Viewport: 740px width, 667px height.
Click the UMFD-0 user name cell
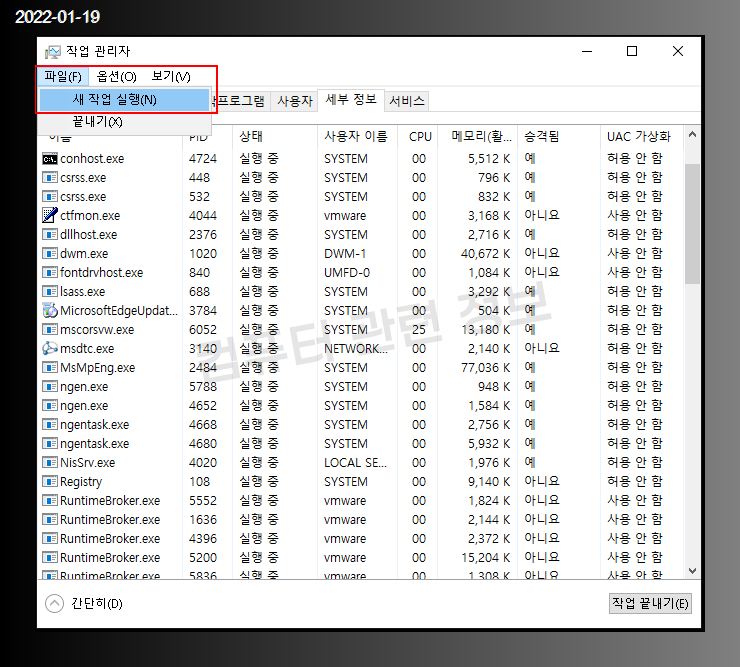347,272
